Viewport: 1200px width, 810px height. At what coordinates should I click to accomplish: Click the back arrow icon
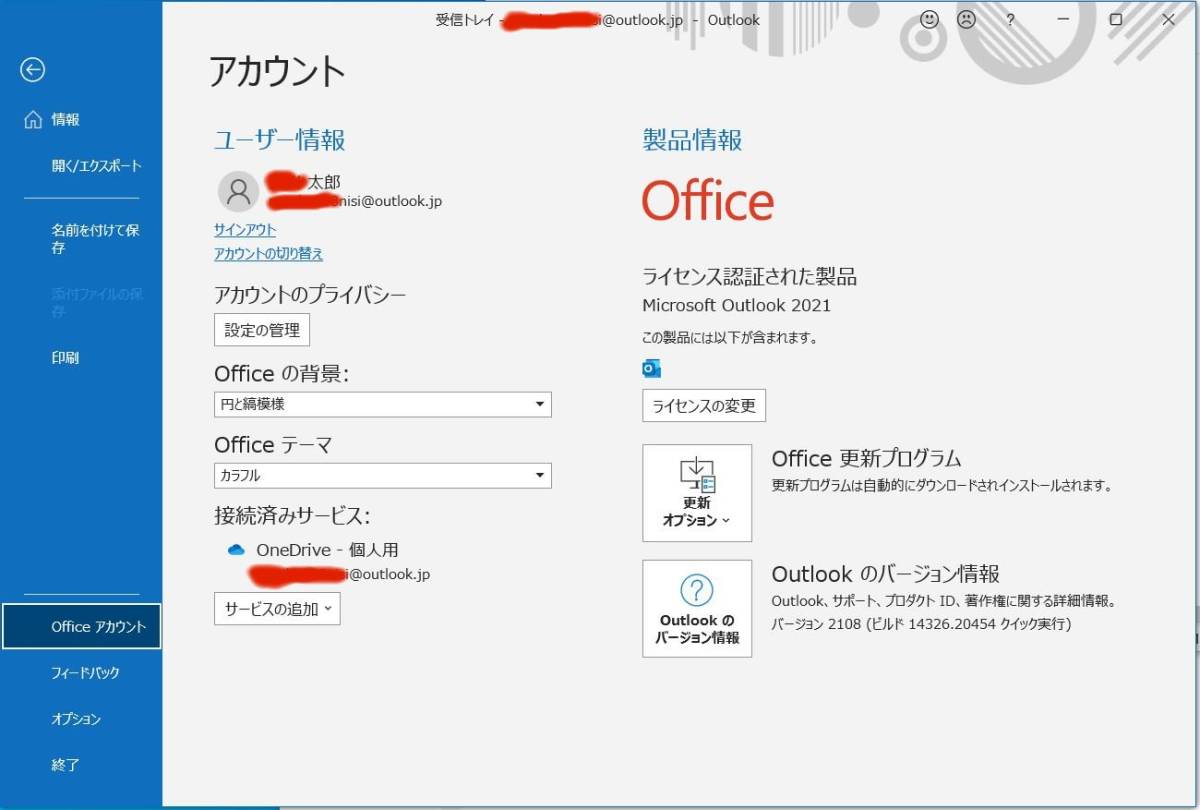[33, 69]
